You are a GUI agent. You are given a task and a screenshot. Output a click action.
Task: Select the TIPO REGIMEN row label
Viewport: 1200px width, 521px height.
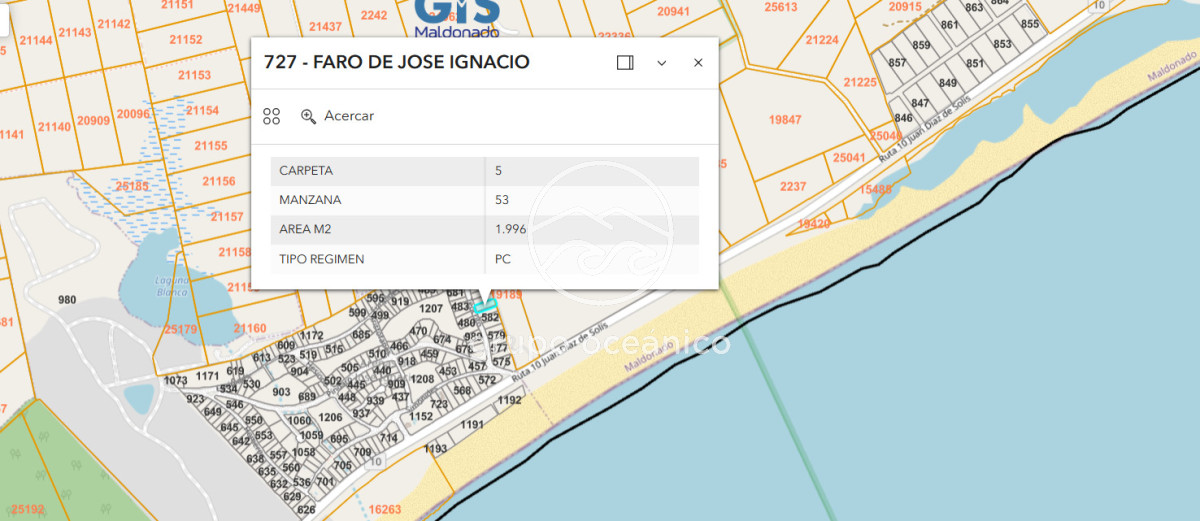(x=321, y=259)
